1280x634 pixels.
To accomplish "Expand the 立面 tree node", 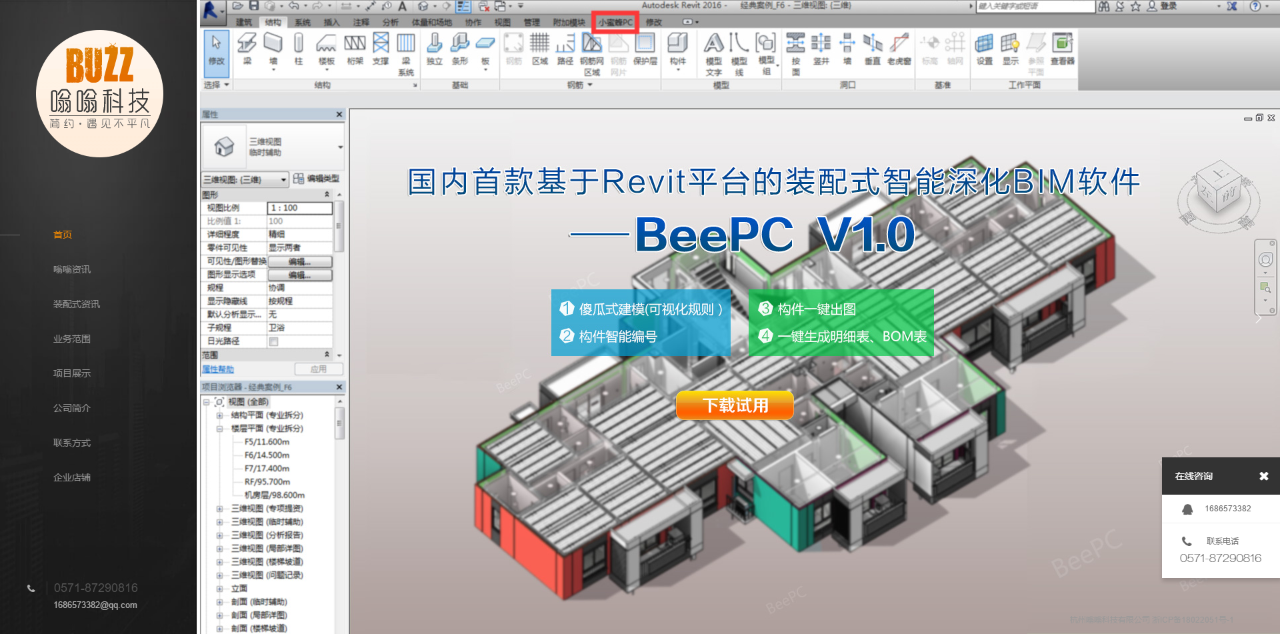I will [x=220, y=589].
